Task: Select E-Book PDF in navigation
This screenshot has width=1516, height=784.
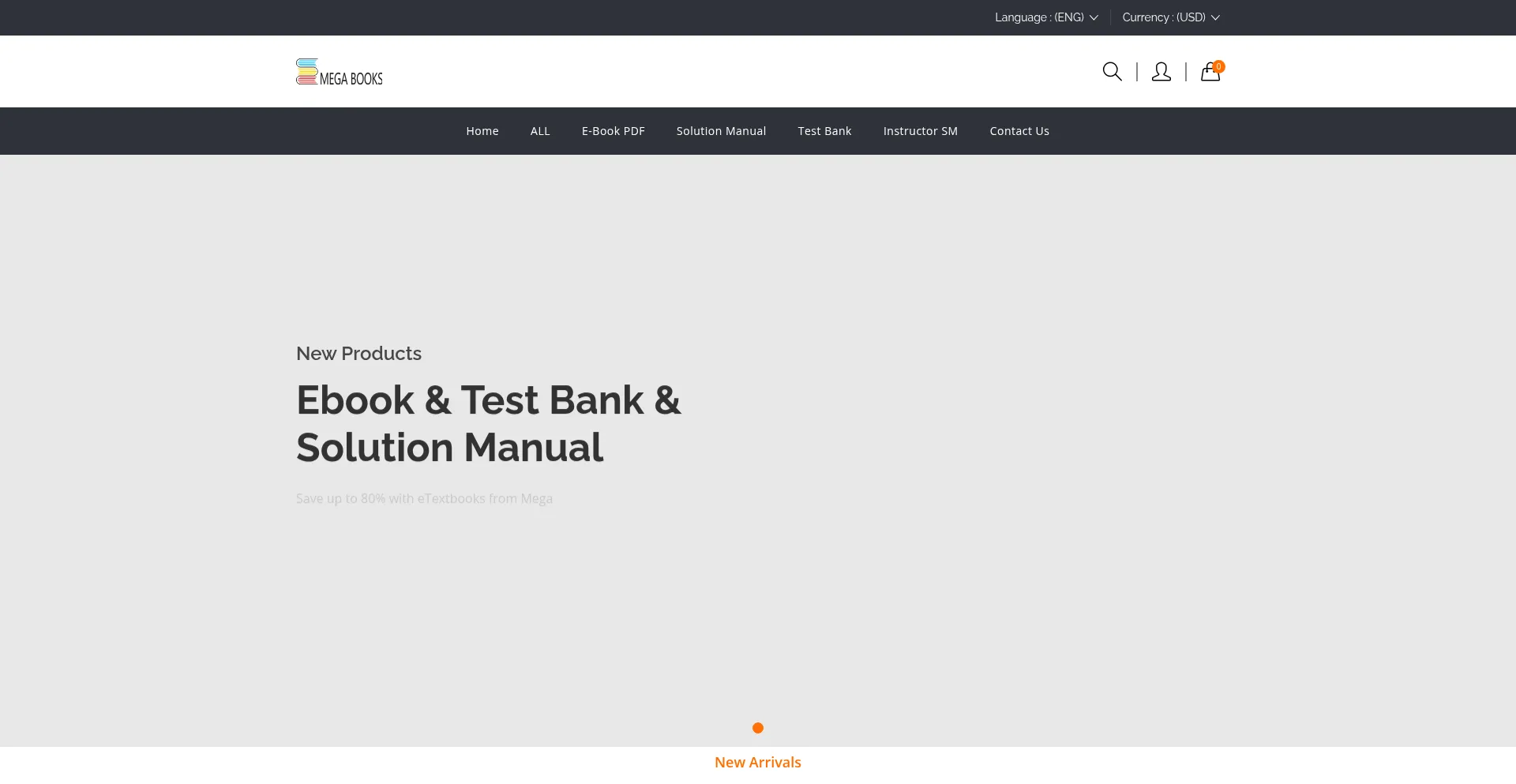Action: [x=614, y=131]
